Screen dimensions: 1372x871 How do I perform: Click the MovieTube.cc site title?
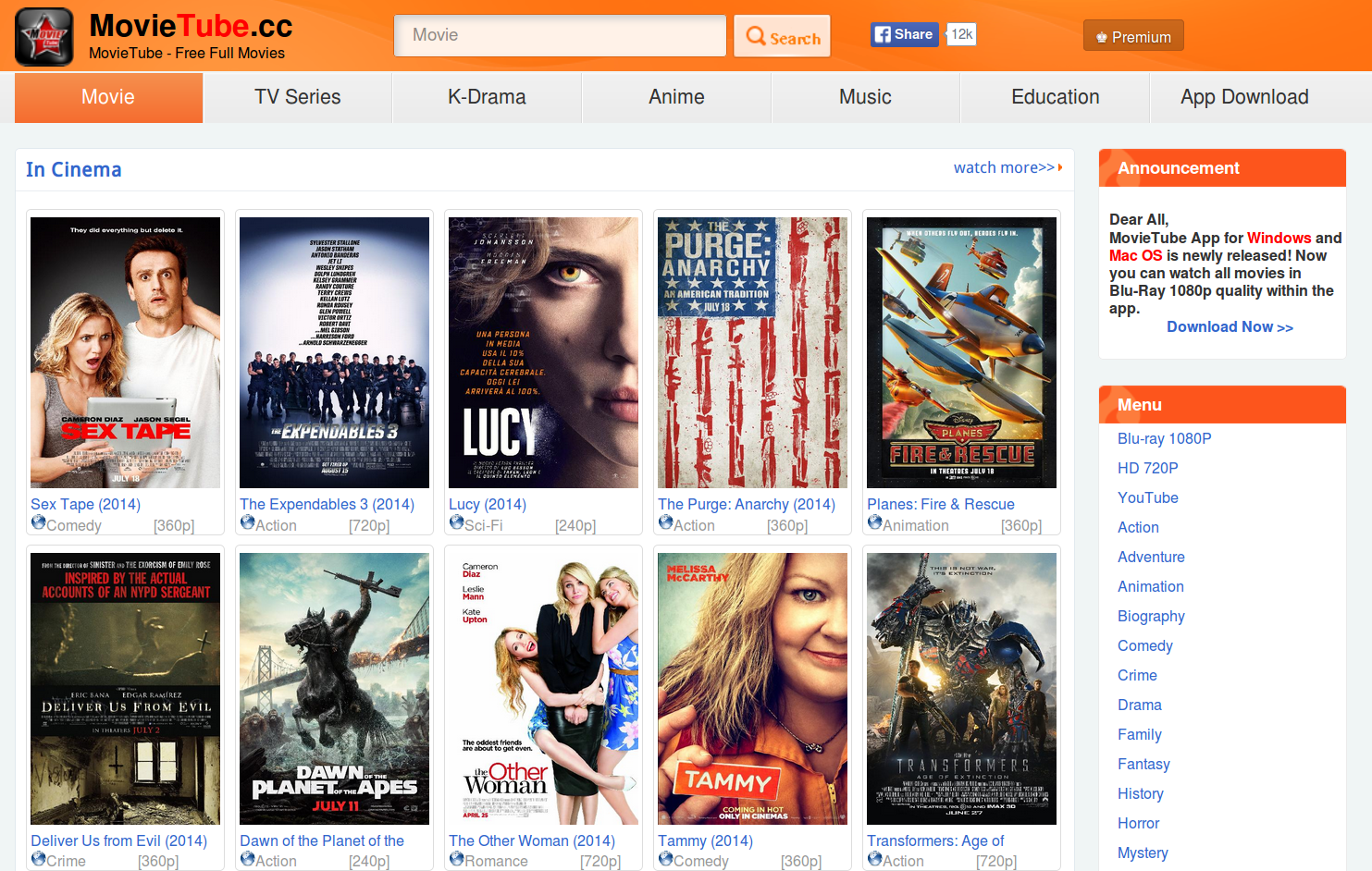191,26
